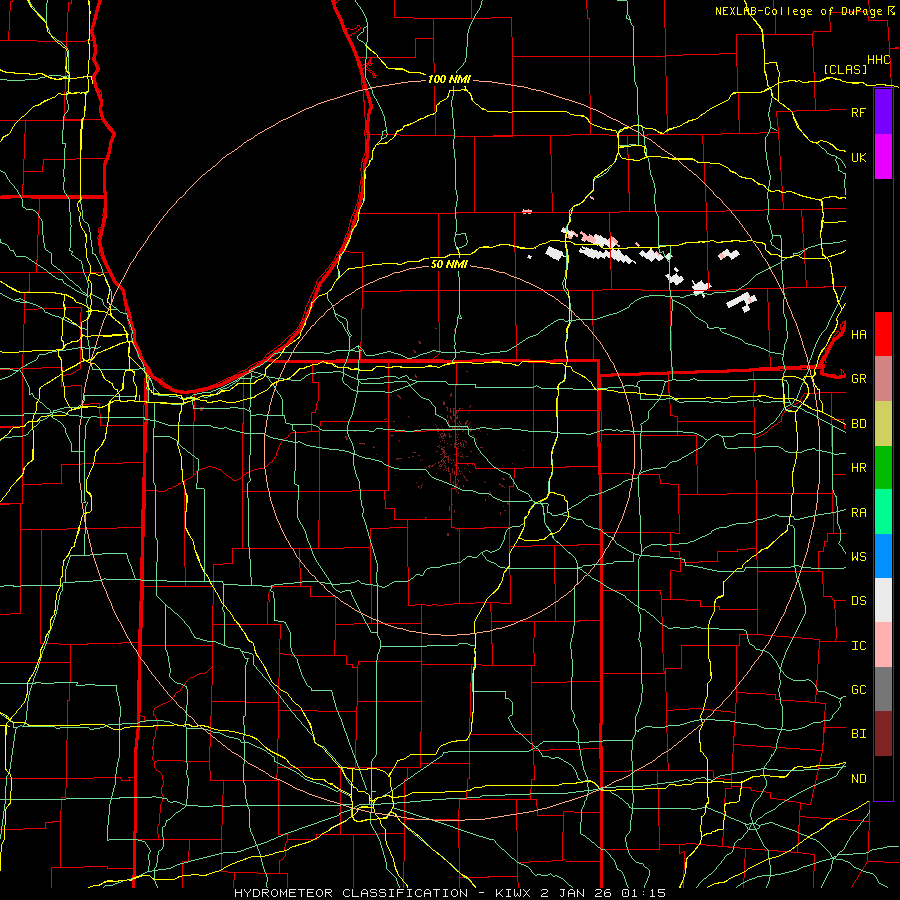The image size is (900, 900).
Task: Click the [CLAS] label above the legend
Action: pos(845,69)
